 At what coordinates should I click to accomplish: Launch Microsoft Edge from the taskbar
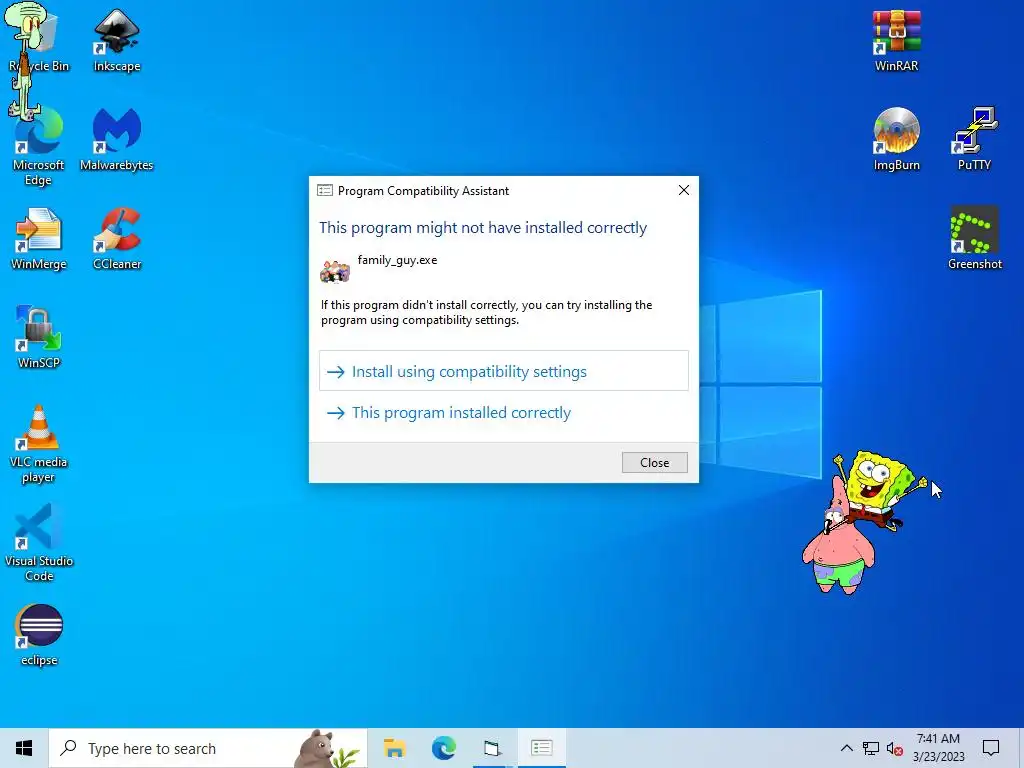click(x=444, y=748)
